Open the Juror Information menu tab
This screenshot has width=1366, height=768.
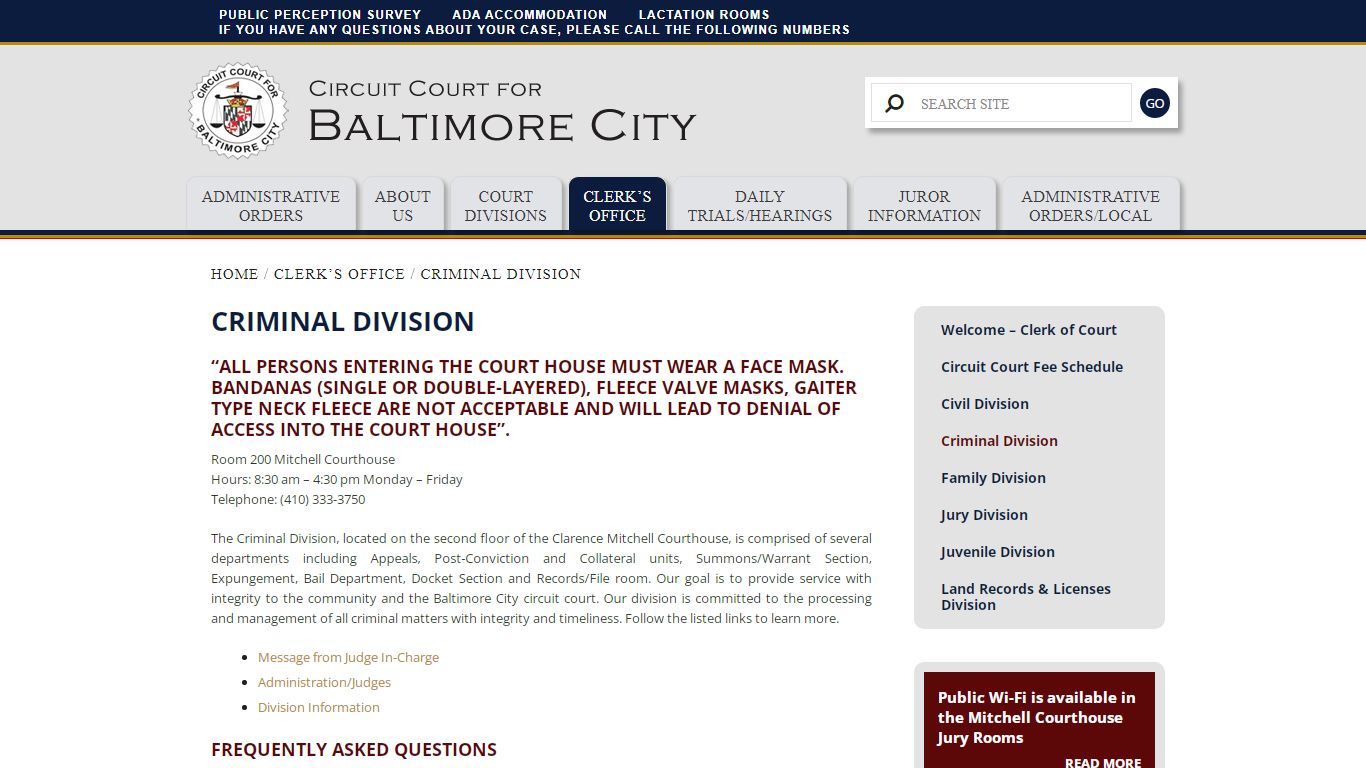(924, 205)
